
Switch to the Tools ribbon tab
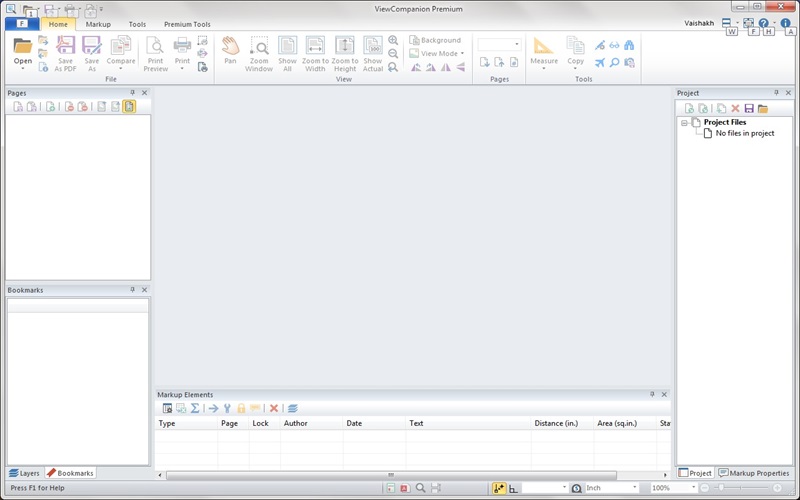coord(137,24)
